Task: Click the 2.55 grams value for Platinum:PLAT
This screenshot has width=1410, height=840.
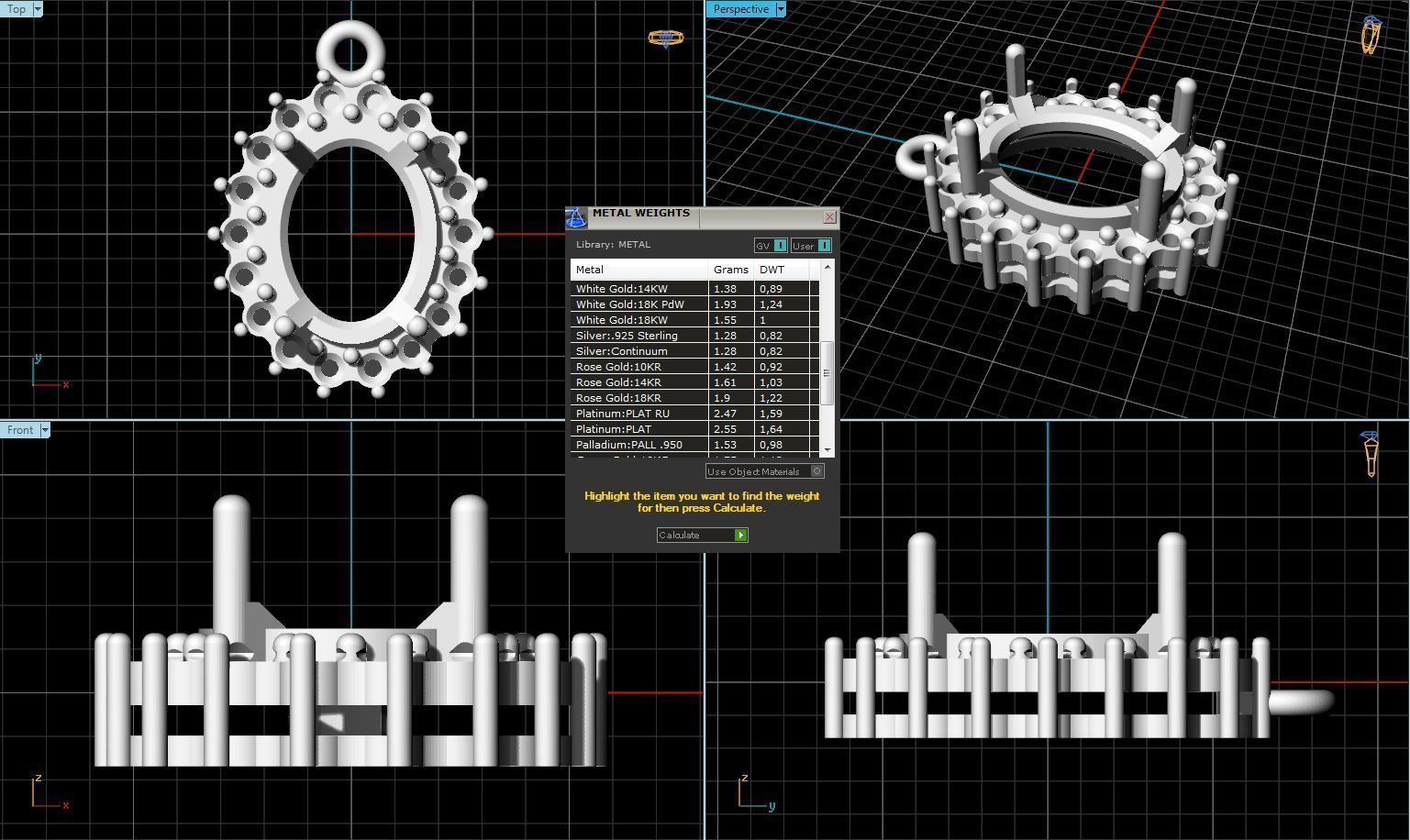Action: coord(725,429)
